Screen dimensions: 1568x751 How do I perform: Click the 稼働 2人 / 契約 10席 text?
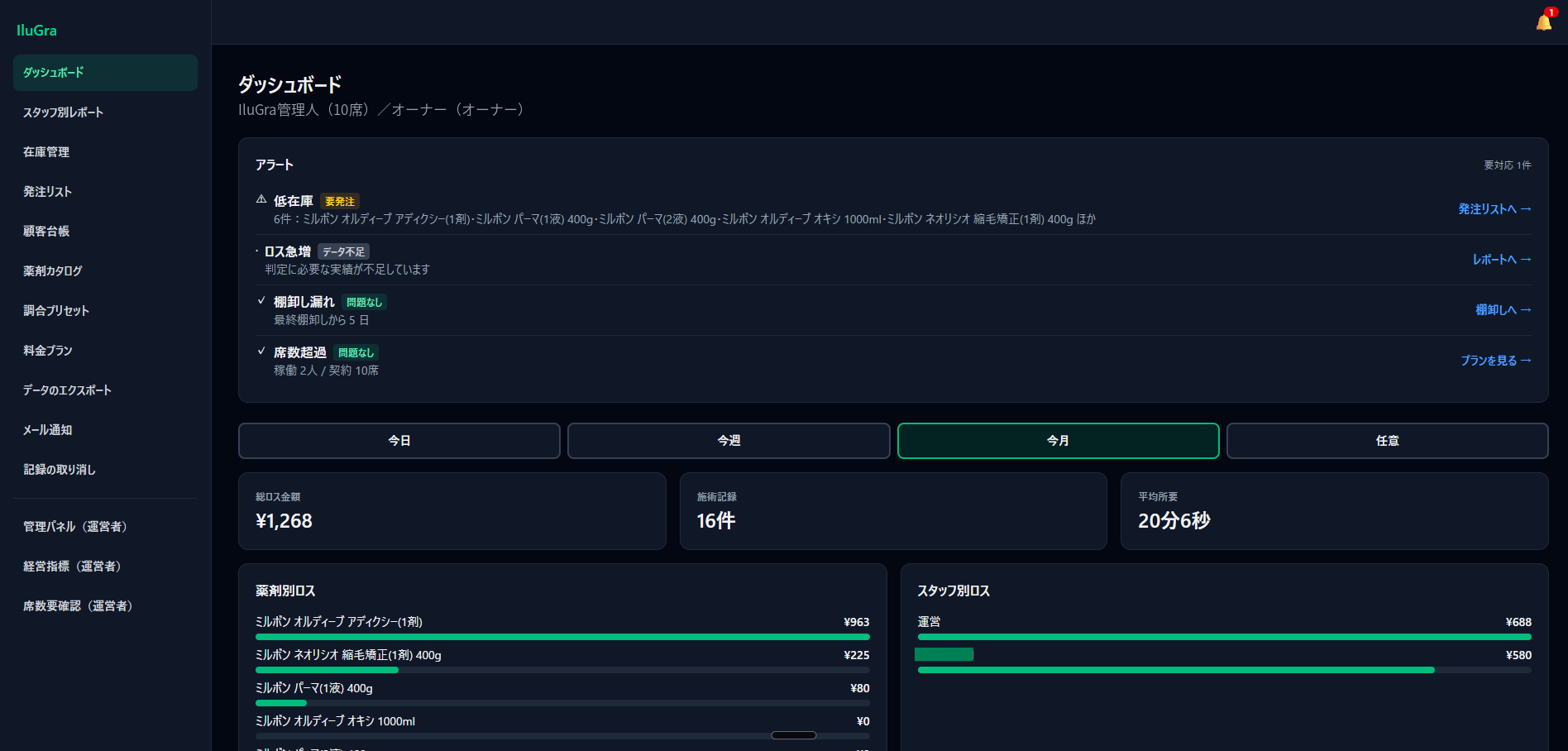[327, 371]
